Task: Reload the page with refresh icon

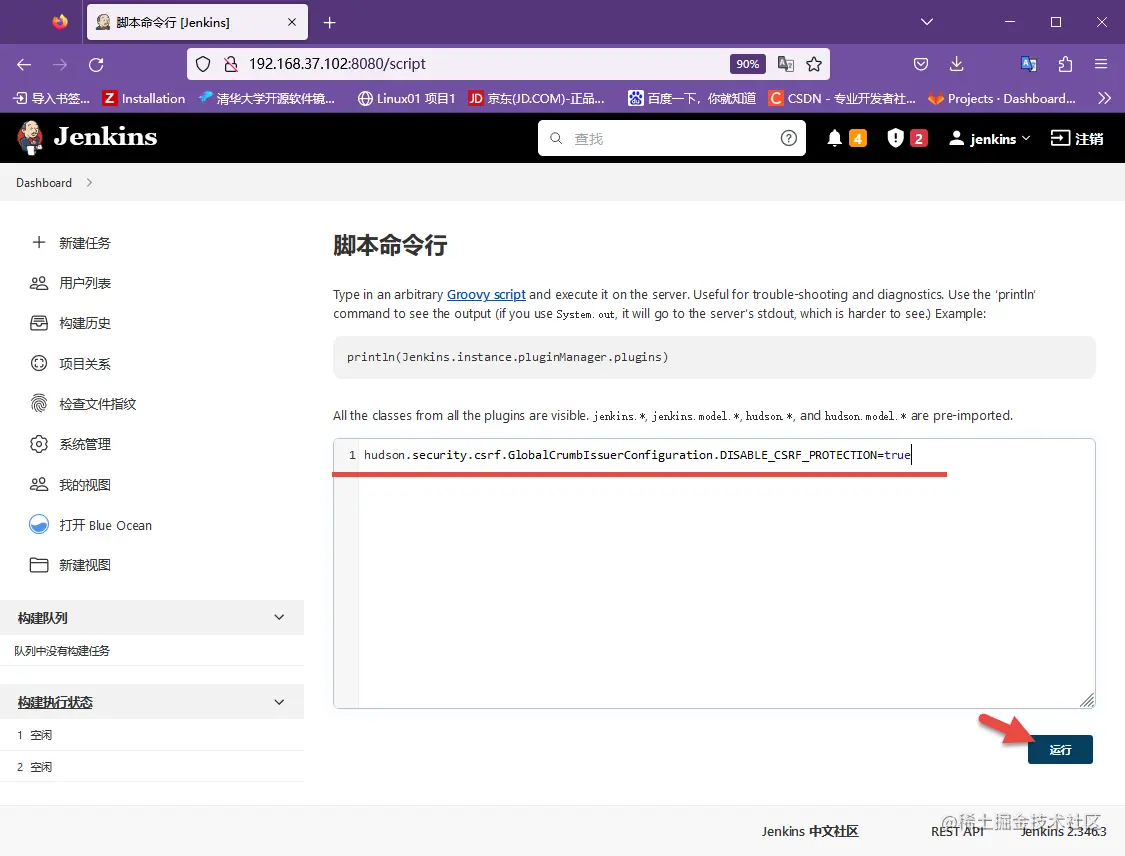Action: 96,65
